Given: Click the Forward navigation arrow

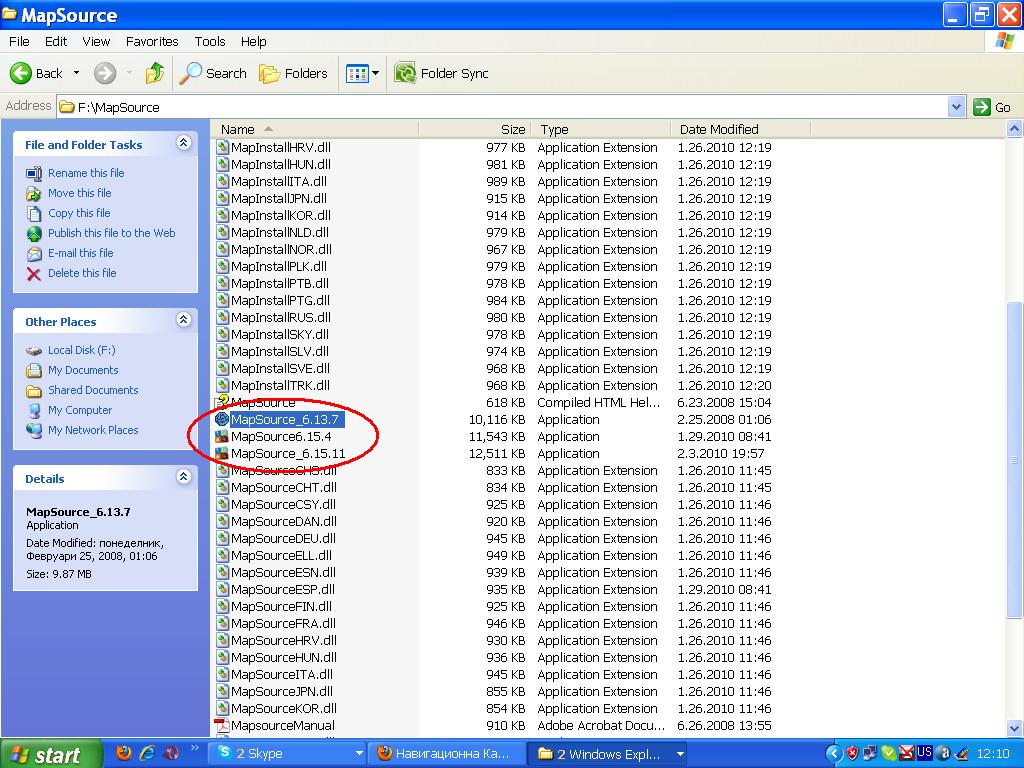Looking at the screenshot, I should [x=105, y=73].
